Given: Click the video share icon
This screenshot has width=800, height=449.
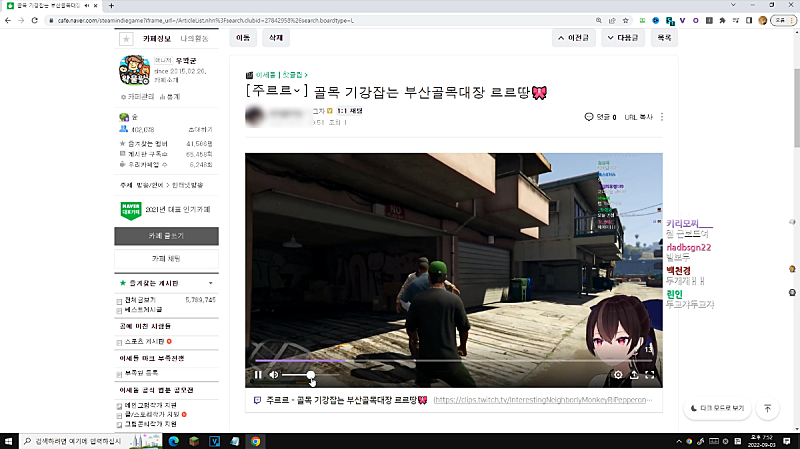Looking at the screenshot, I should (634, 375).
